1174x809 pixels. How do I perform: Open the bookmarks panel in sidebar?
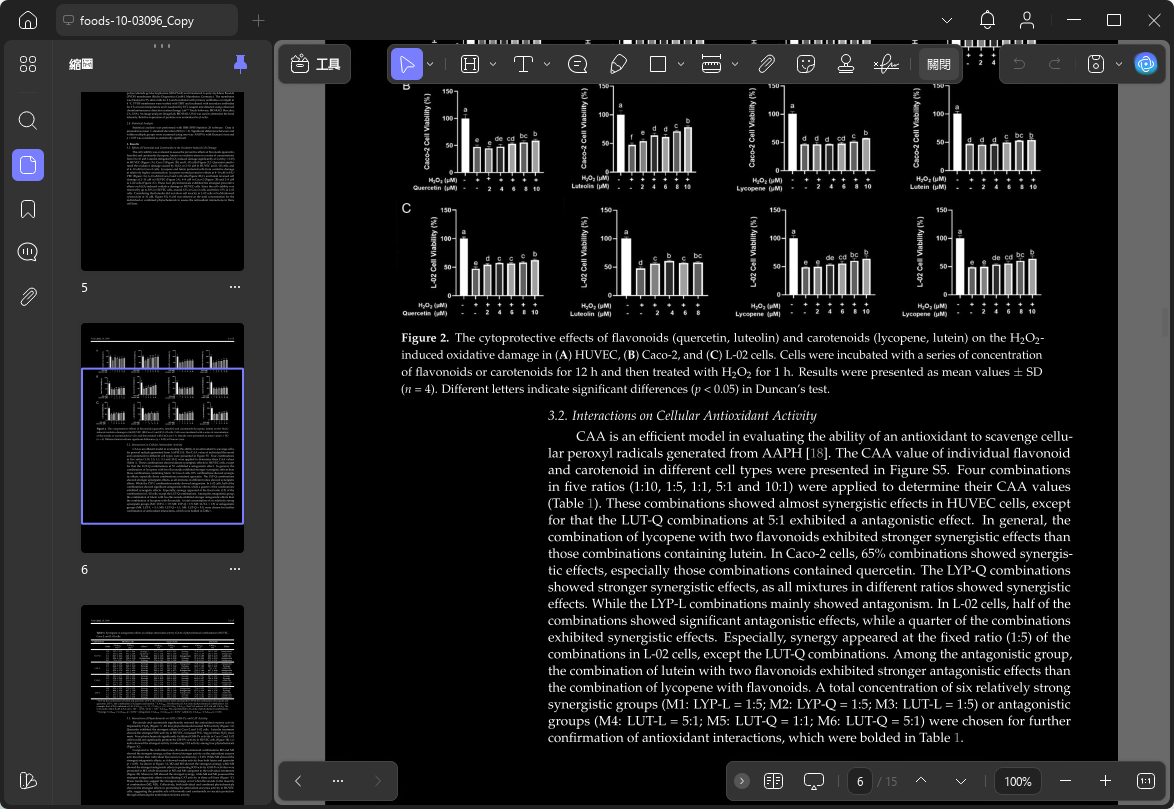28,209
